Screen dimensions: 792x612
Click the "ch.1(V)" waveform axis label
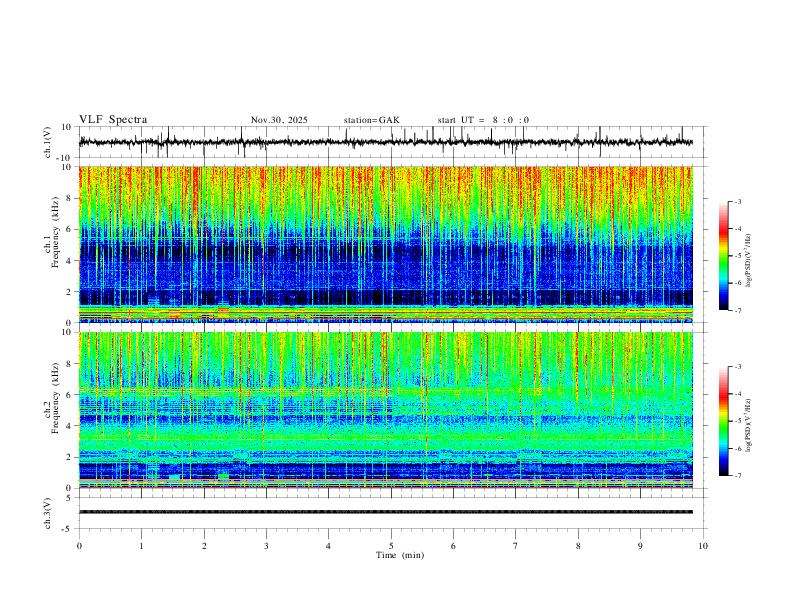(48, 142)
